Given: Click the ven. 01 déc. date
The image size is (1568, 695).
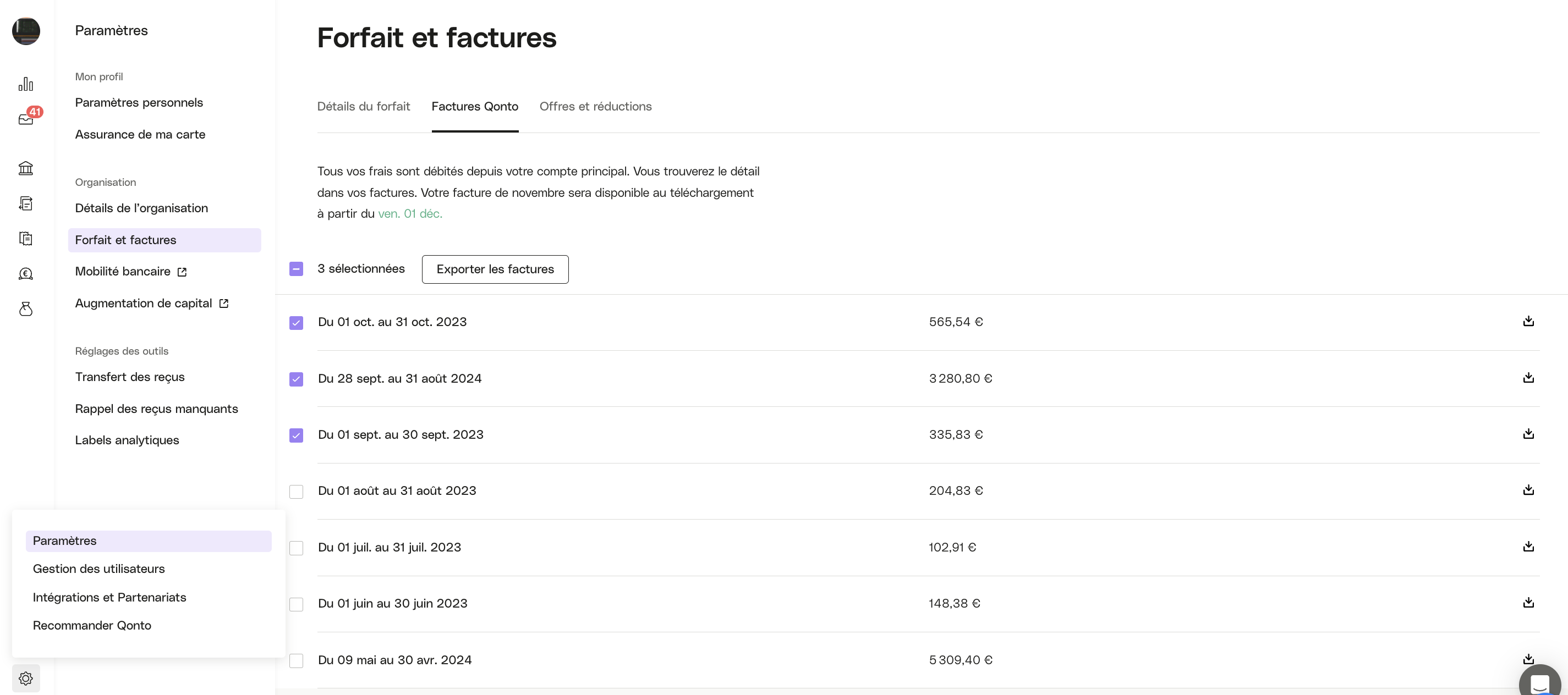Looking at the screenshot, I should coord(410,213).
